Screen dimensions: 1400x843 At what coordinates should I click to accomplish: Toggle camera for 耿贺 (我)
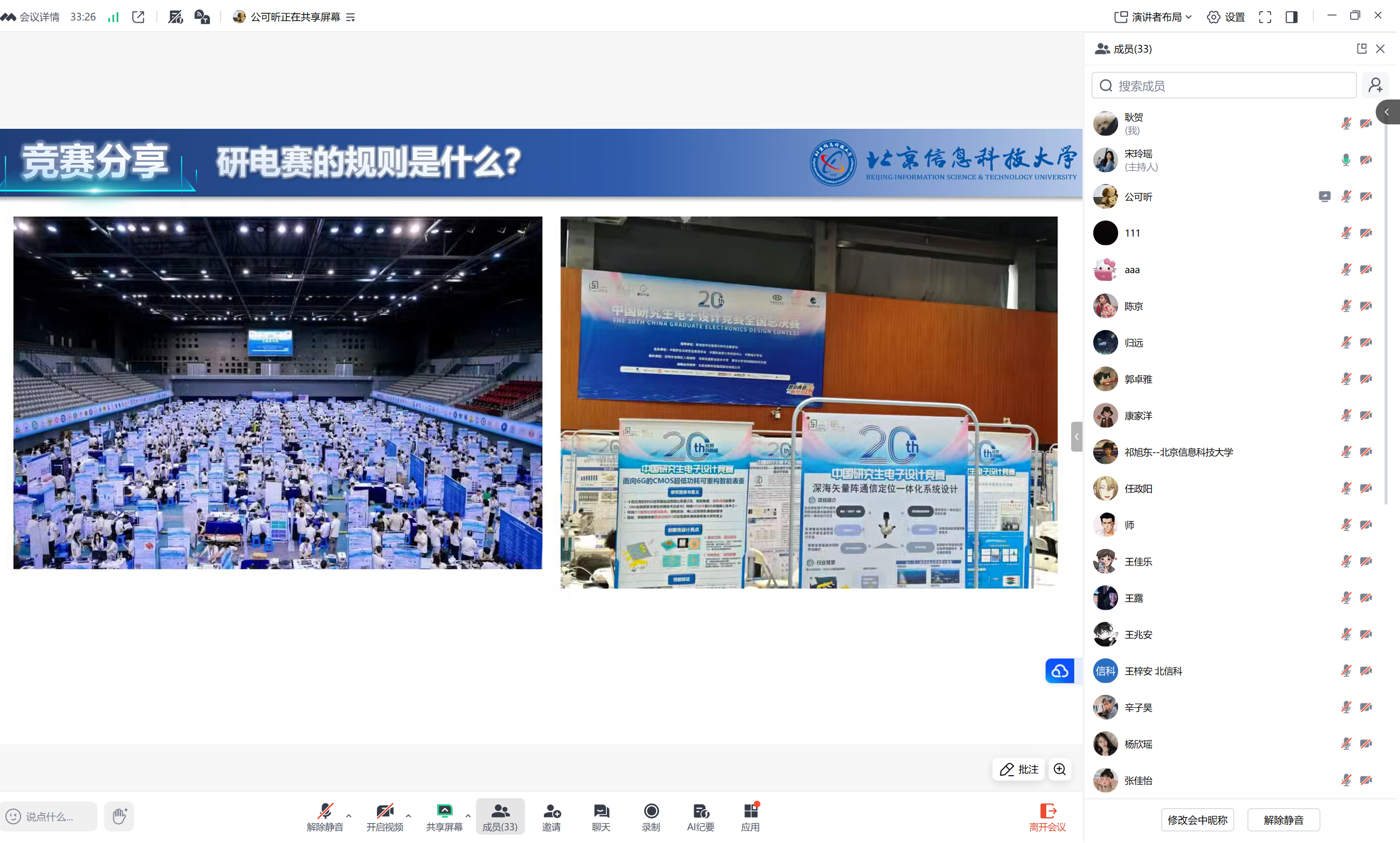(1366, 124)
